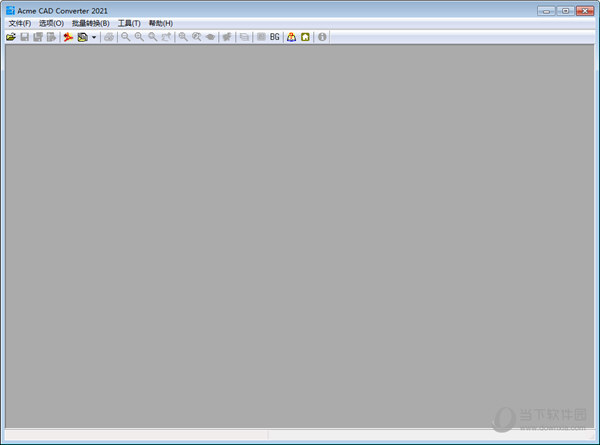The image size is (600, 445).
Task: Click the first zoom magnifier icon
Action: pyautogui.click(x=125, y=37)
